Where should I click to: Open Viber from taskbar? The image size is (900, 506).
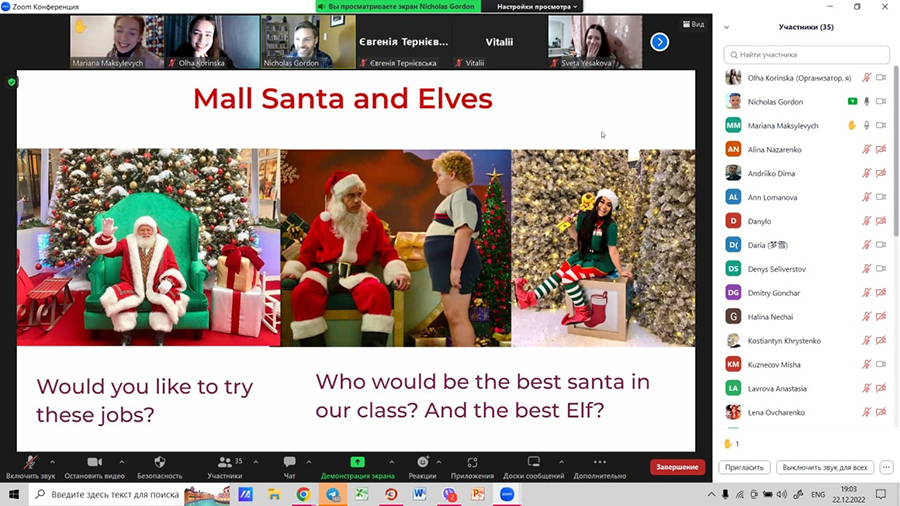(x=449, y=494)
